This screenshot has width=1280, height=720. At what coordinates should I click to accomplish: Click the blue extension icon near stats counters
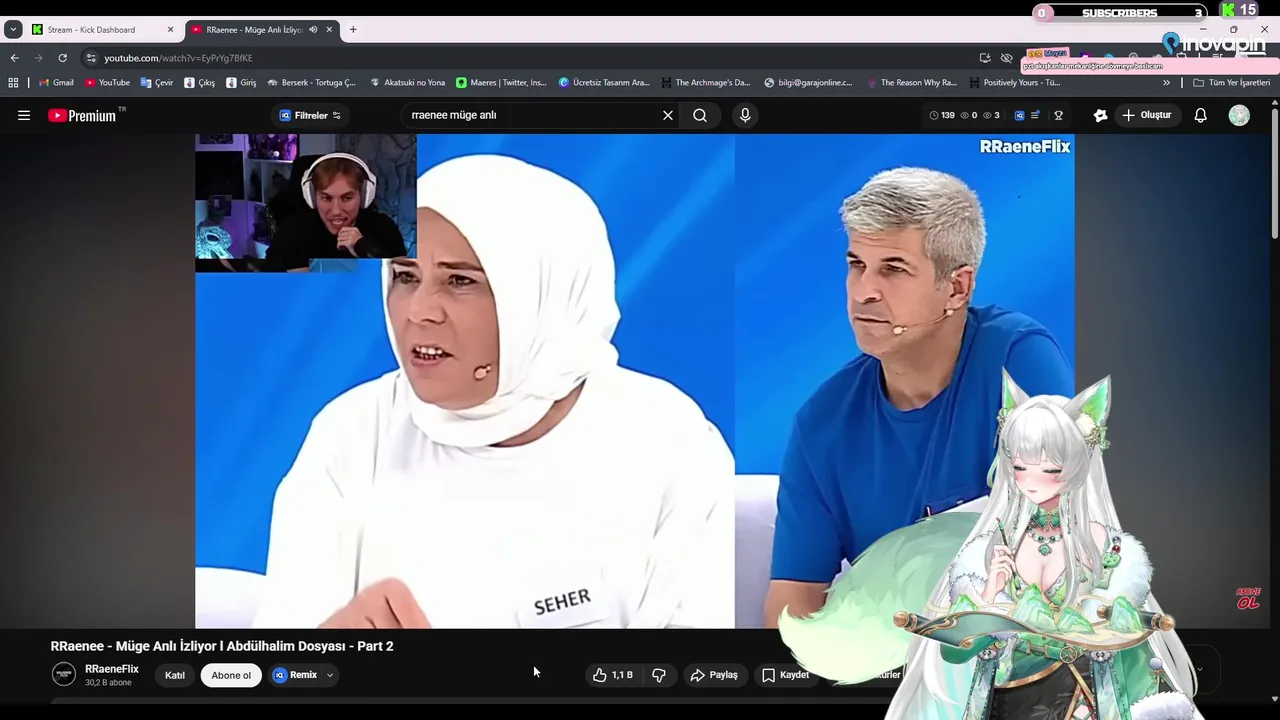pyautogui.click(x=1019, y=115)
